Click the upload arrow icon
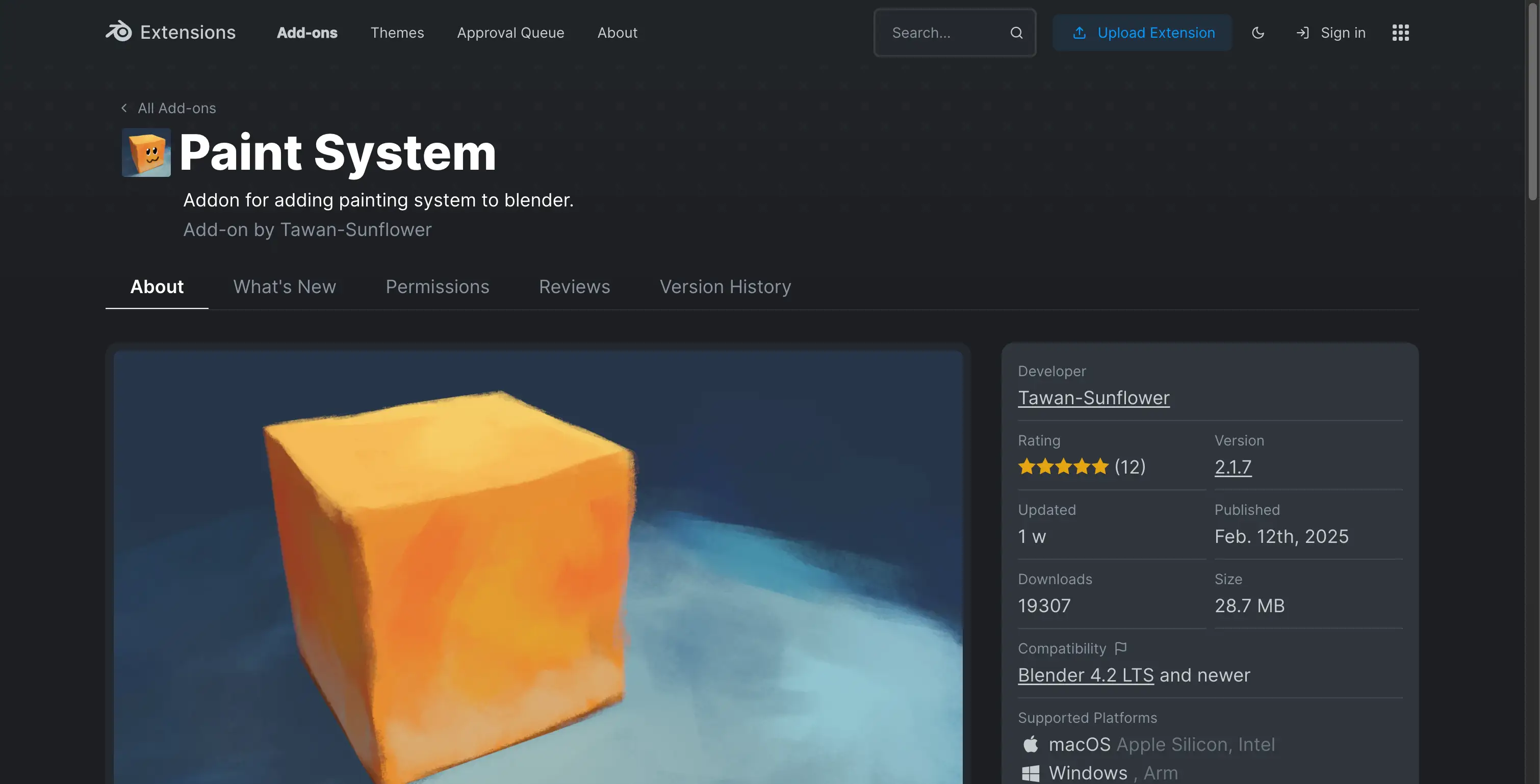The width and height of the screenshot is (1540, 784). [1080, 33]
